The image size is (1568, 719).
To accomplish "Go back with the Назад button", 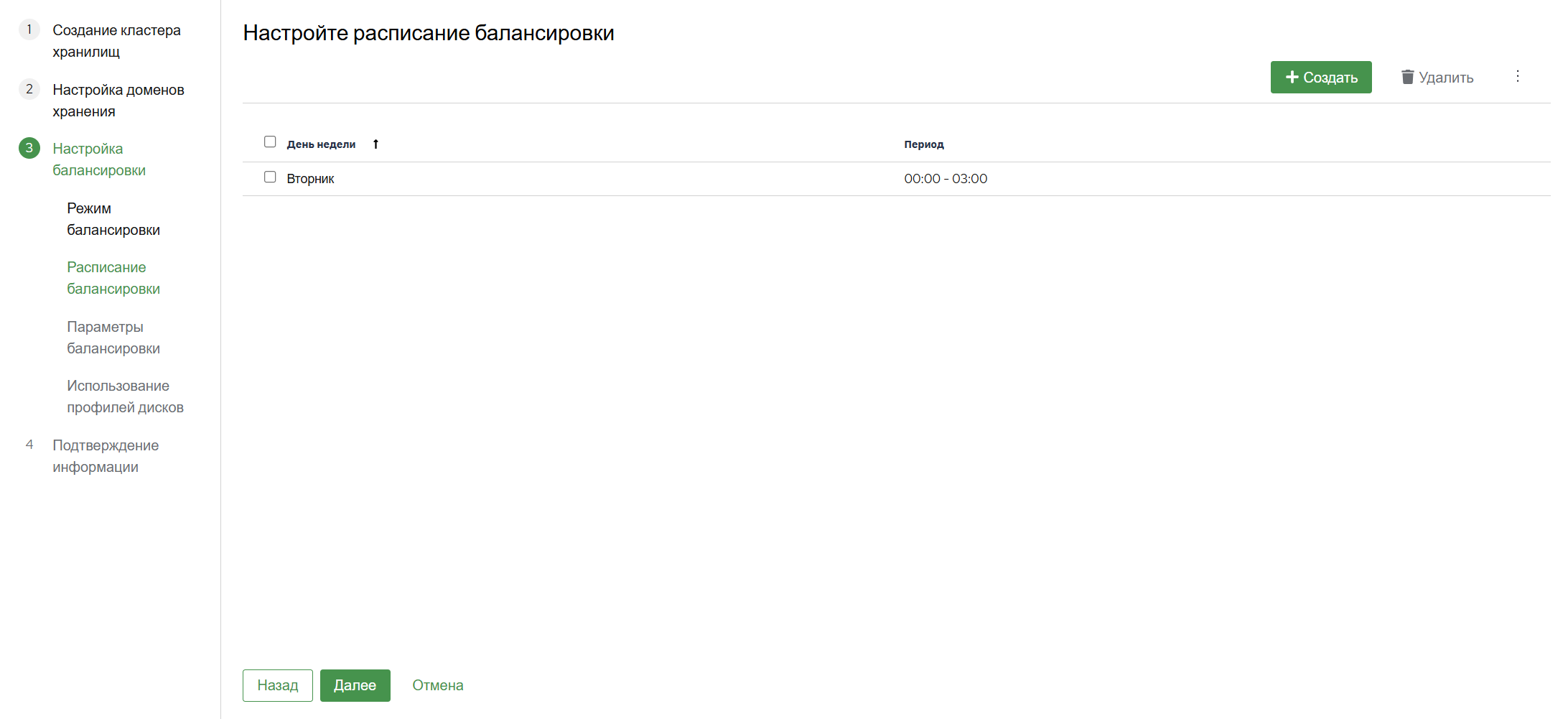I will [278, 685].
